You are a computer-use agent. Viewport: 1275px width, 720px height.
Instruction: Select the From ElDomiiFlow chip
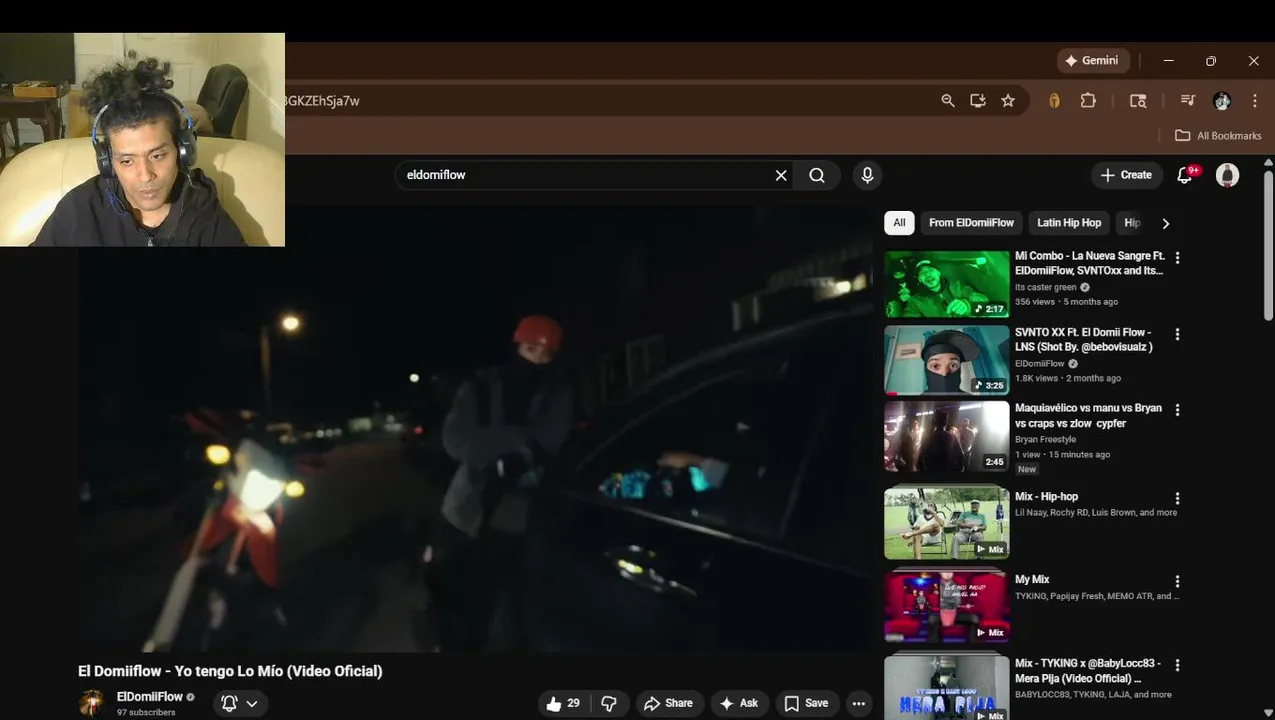coord(971,223)
